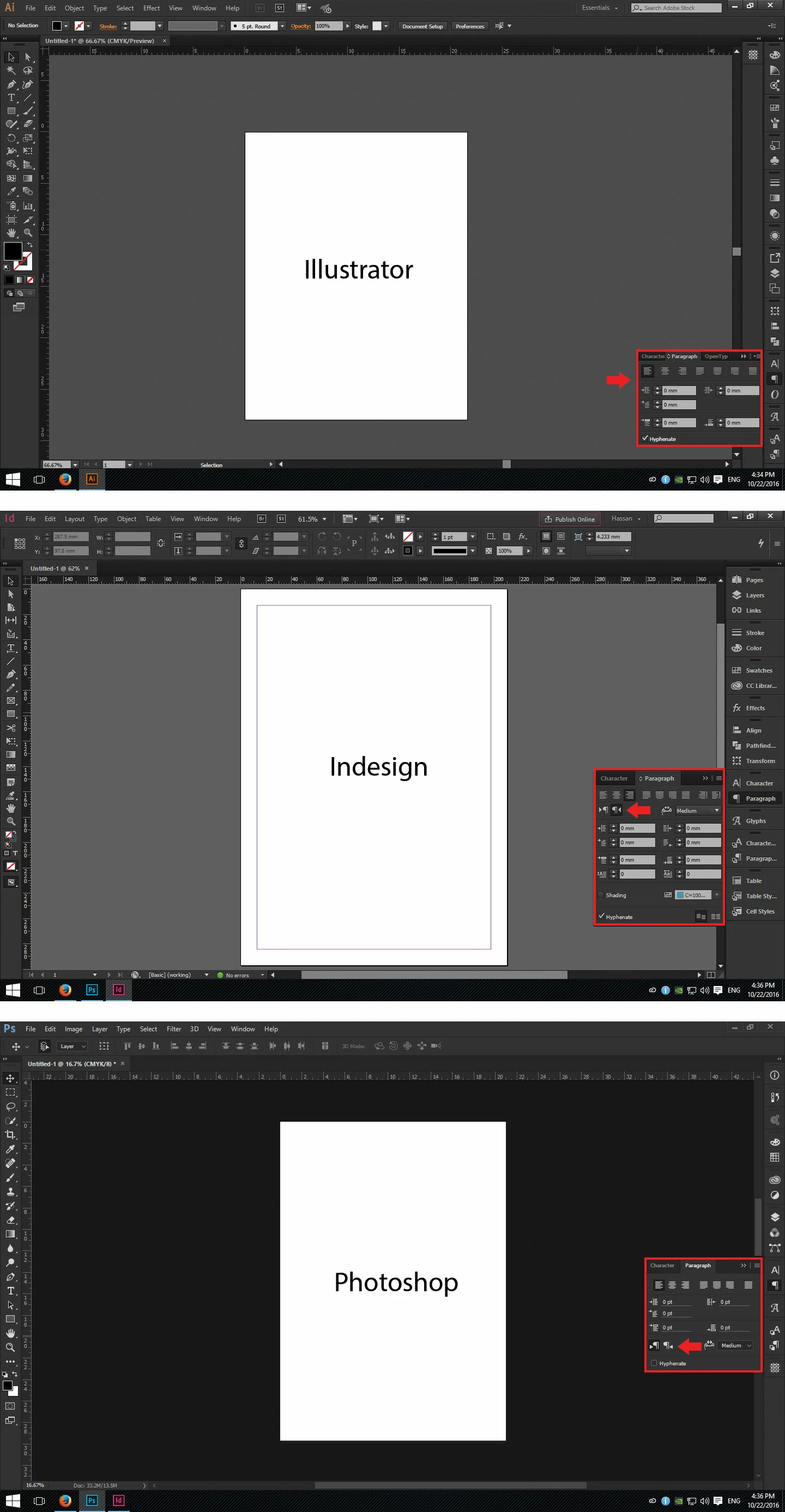This screenshot has height=1512, width=785.
Task: Select the Rotate tool in Illustrator
Action: click(11, 138)
